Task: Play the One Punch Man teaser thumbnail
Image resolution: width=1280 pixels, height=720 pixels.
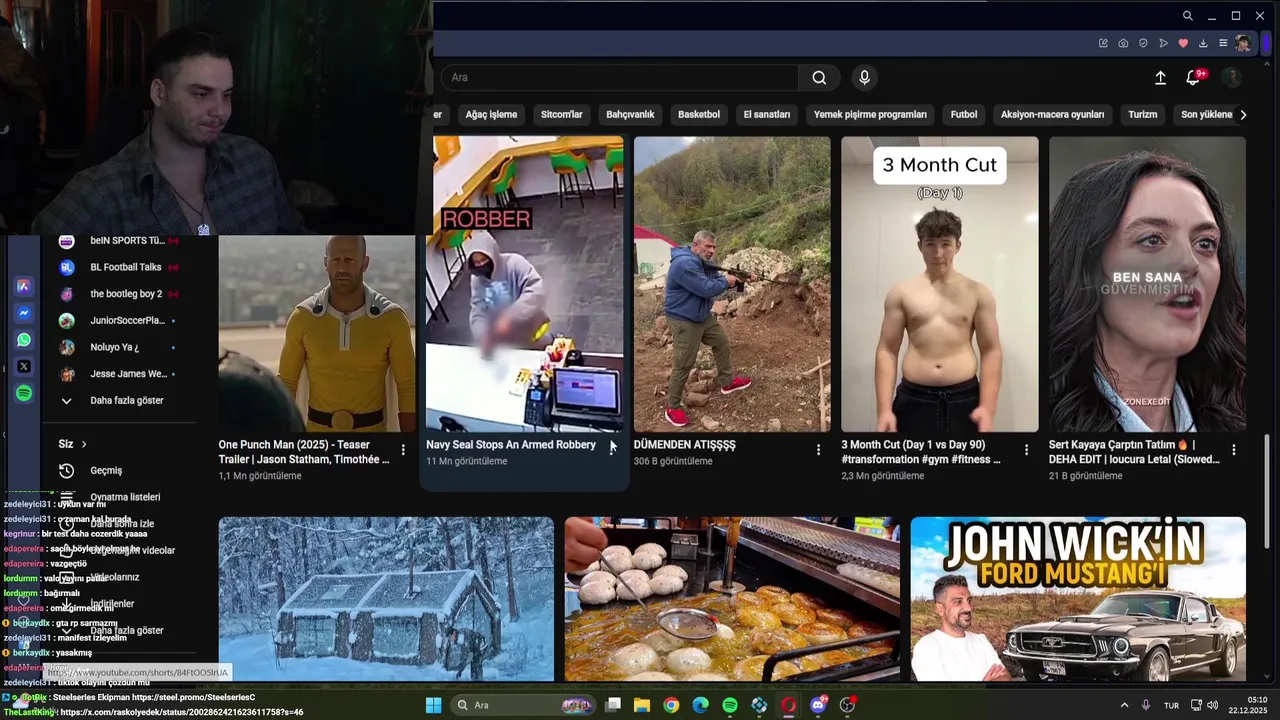Action: tap(317, 334)
